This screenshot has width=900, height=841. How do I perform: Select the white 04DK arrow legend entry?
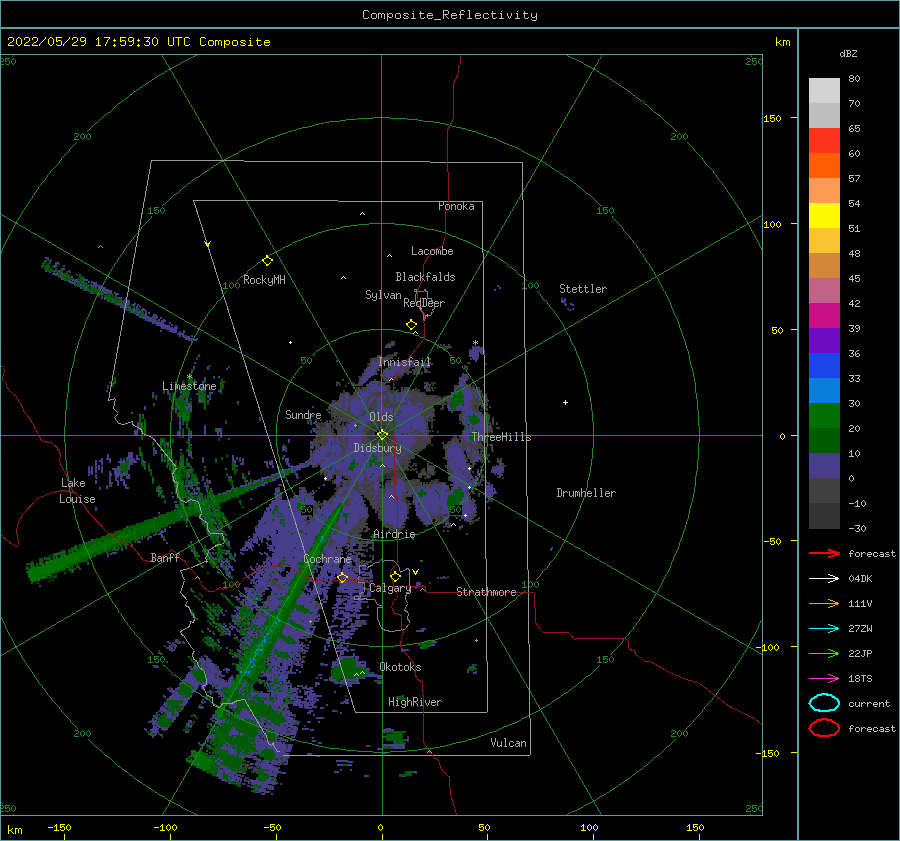pyautogui.click(x=824, y=578)
